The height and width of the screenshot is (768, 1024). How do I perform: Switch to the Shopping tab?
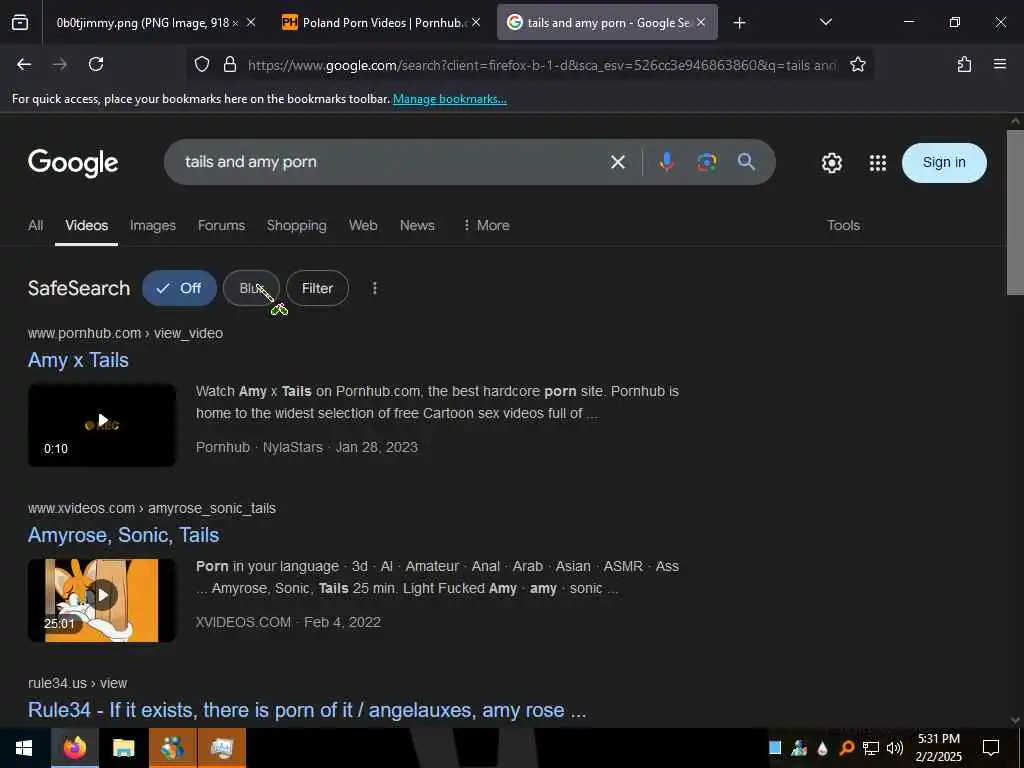click(296, 225)
